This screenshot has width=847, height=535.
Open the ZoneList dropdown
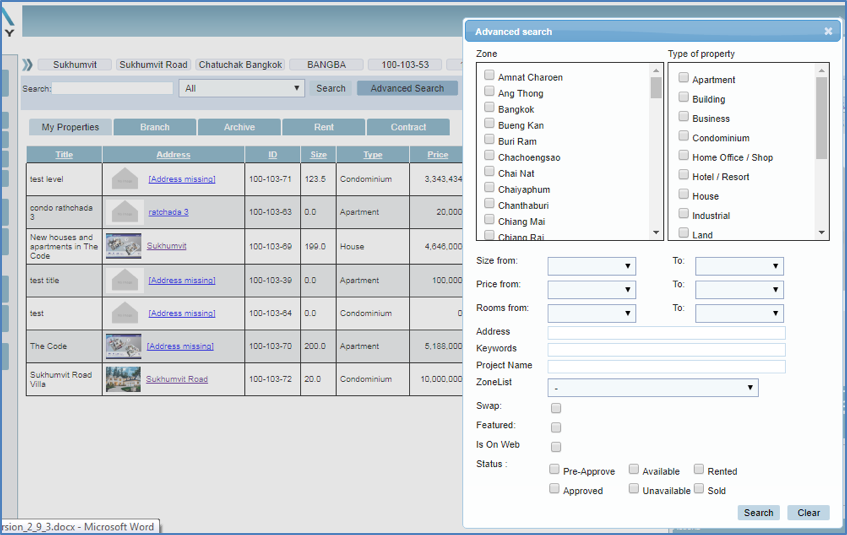tap(652, 387)
